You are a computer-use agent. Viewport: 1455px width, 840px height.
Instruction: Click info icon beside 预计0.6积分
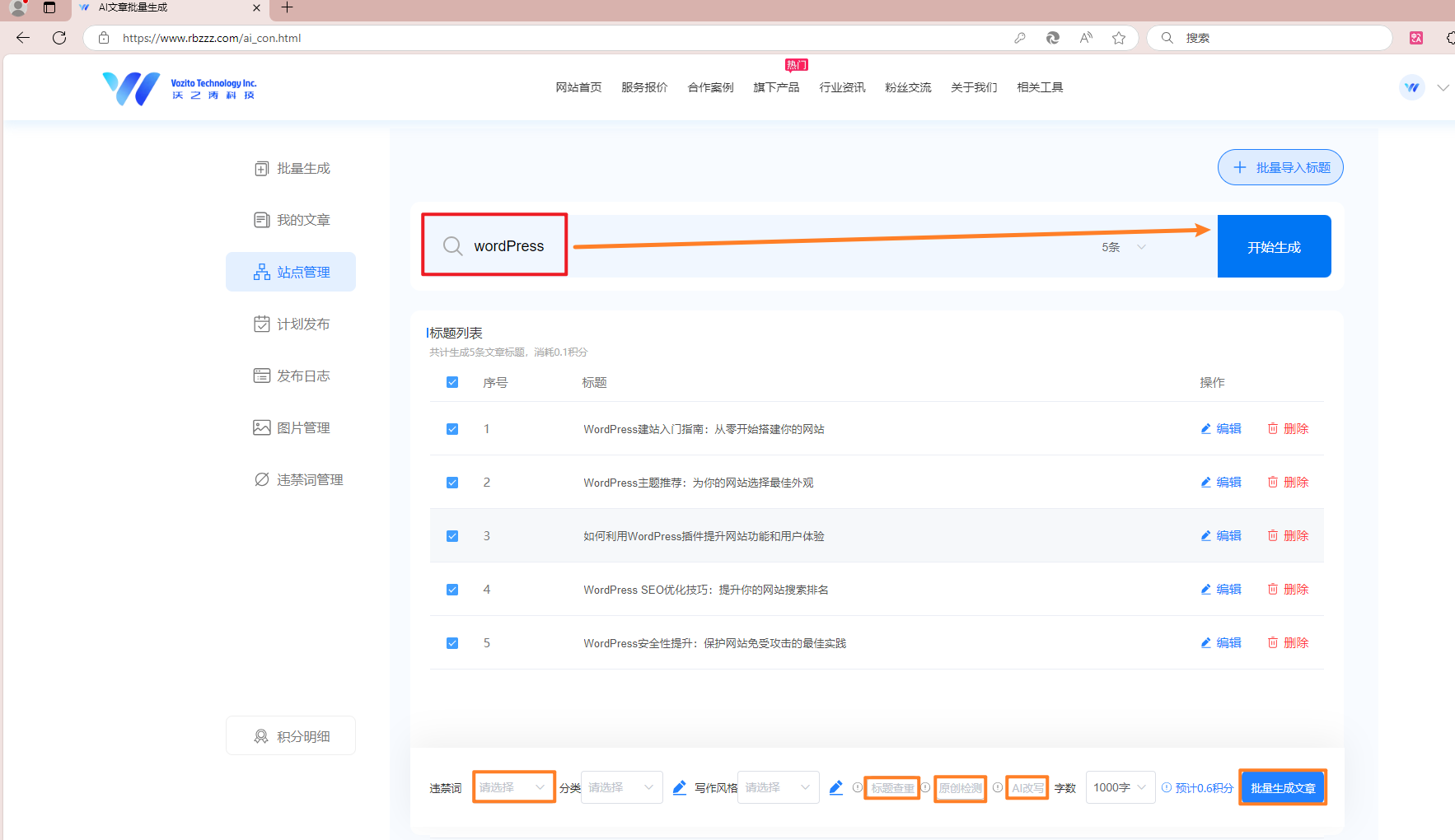(1167, 787)
